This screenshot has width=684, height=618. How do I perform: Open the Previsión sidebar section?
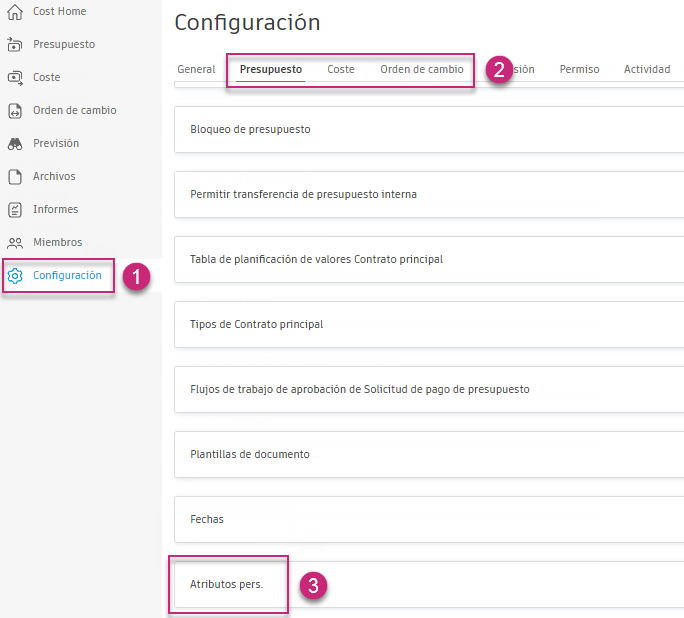(x=56, y=143)
